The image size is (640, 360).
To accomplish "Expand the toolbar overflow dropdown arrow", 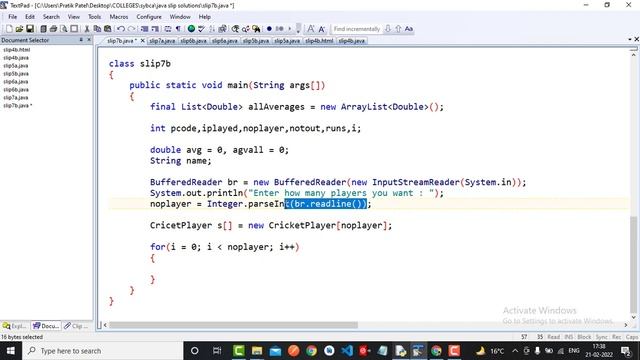I will point(298,29).
